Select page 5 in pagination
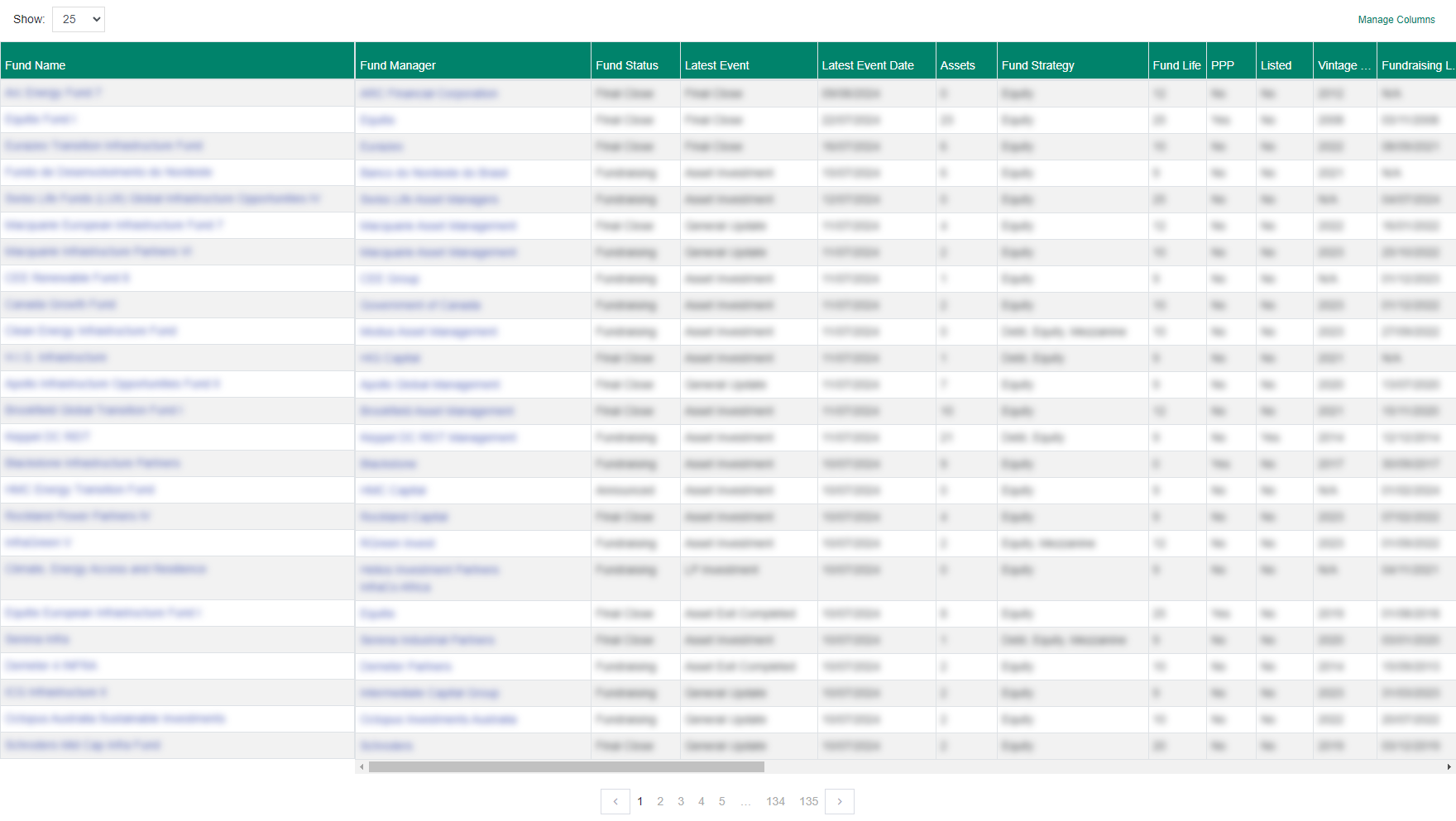Viewport: 1456px width, 821px height. pos(721,801)
